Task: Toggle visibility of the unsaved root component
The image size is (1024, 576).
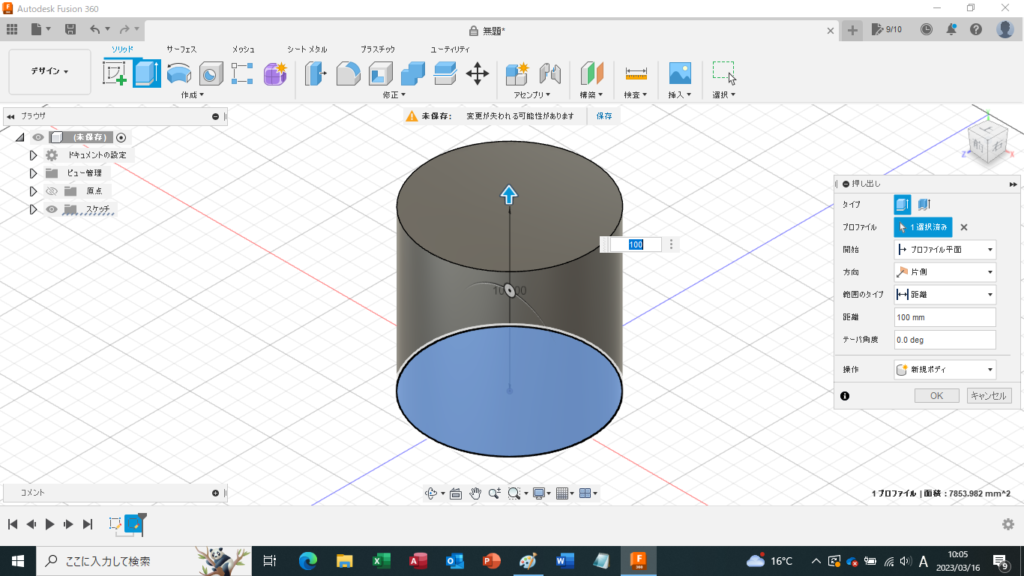Action: pos(38,137)
